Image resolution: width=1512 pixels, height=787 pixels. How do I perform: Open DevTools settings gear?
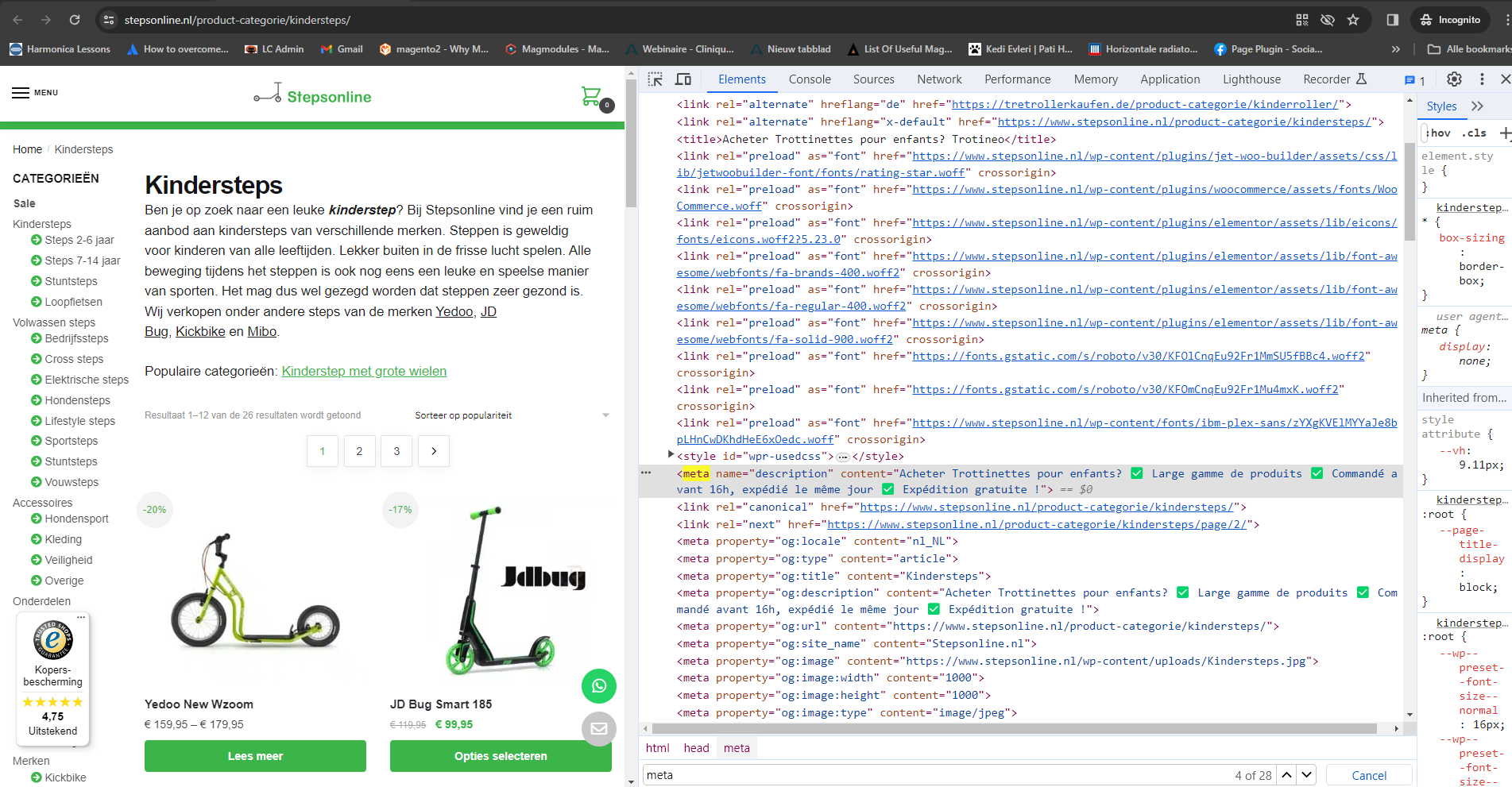point(1454,79)
